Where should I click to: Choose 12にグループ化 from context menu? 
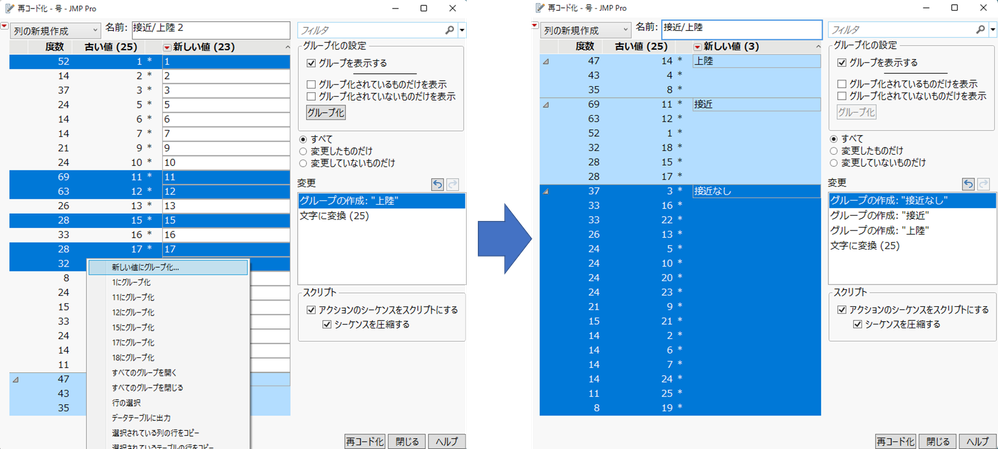(x=168, y=313)
